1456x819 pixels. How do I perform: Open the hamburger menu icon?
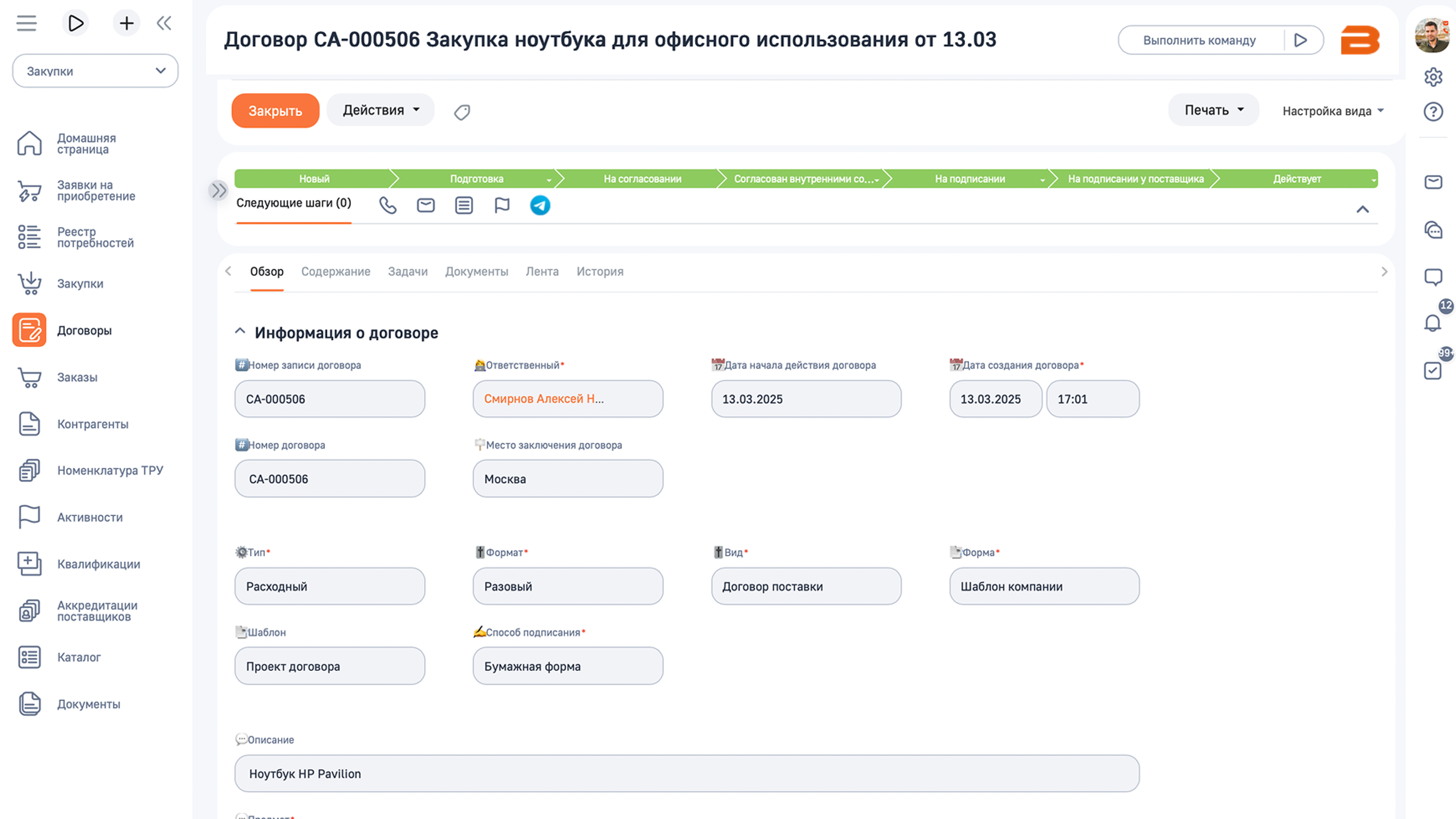pyautogui.click(x=26, y=23)
